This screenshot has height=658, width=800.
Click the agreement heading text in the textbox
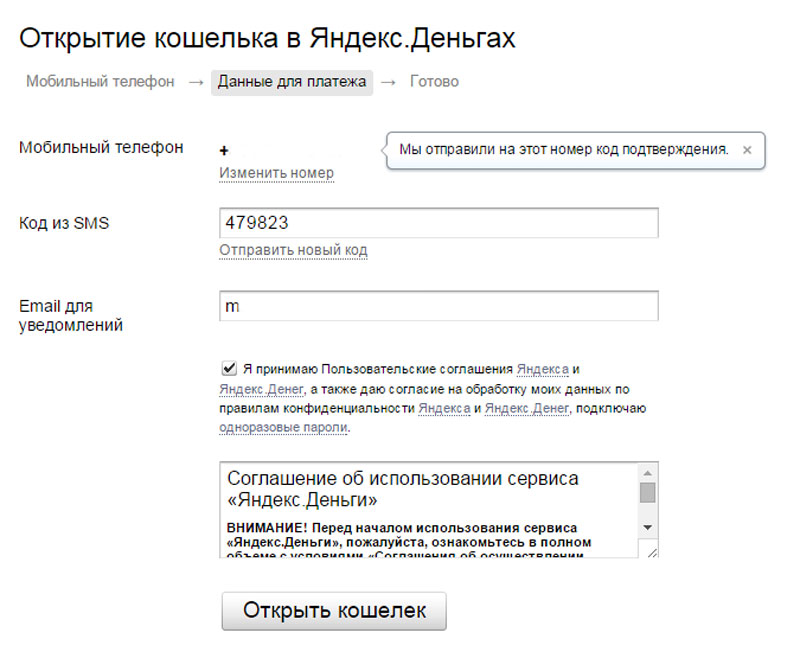(x=403, y=489)
